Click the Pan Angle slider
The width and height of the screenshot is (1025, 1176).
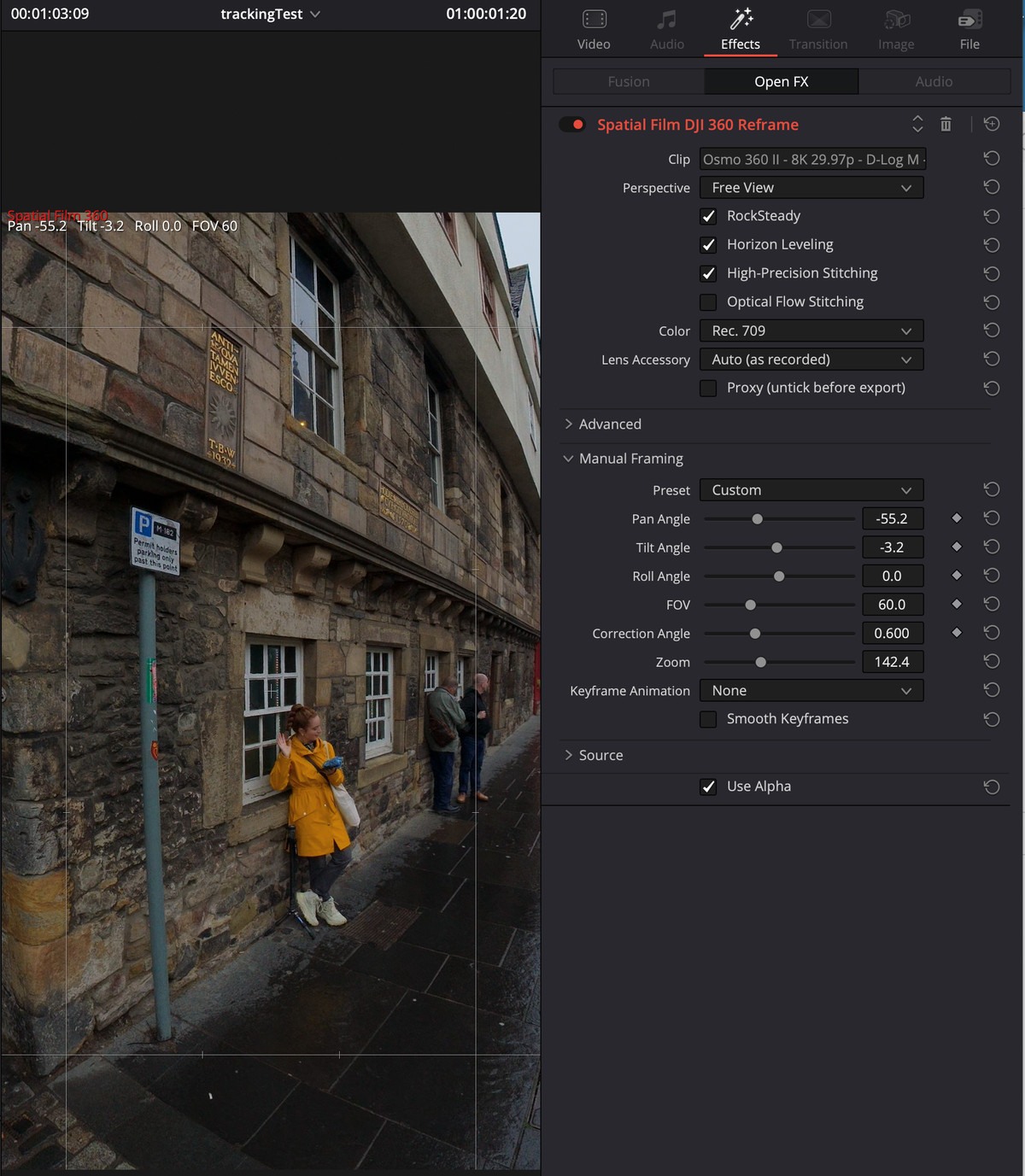779,518
